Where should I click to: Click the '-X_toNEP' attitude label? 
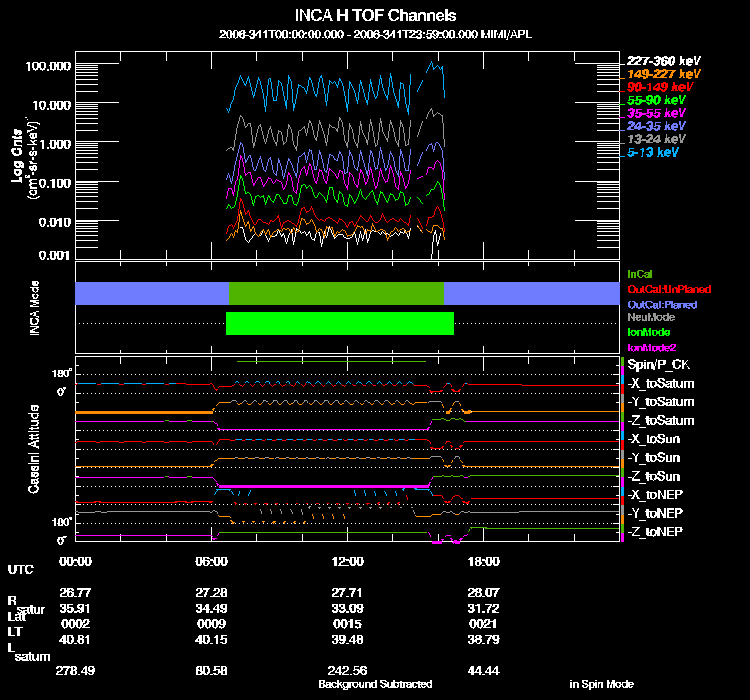point(655,494)
